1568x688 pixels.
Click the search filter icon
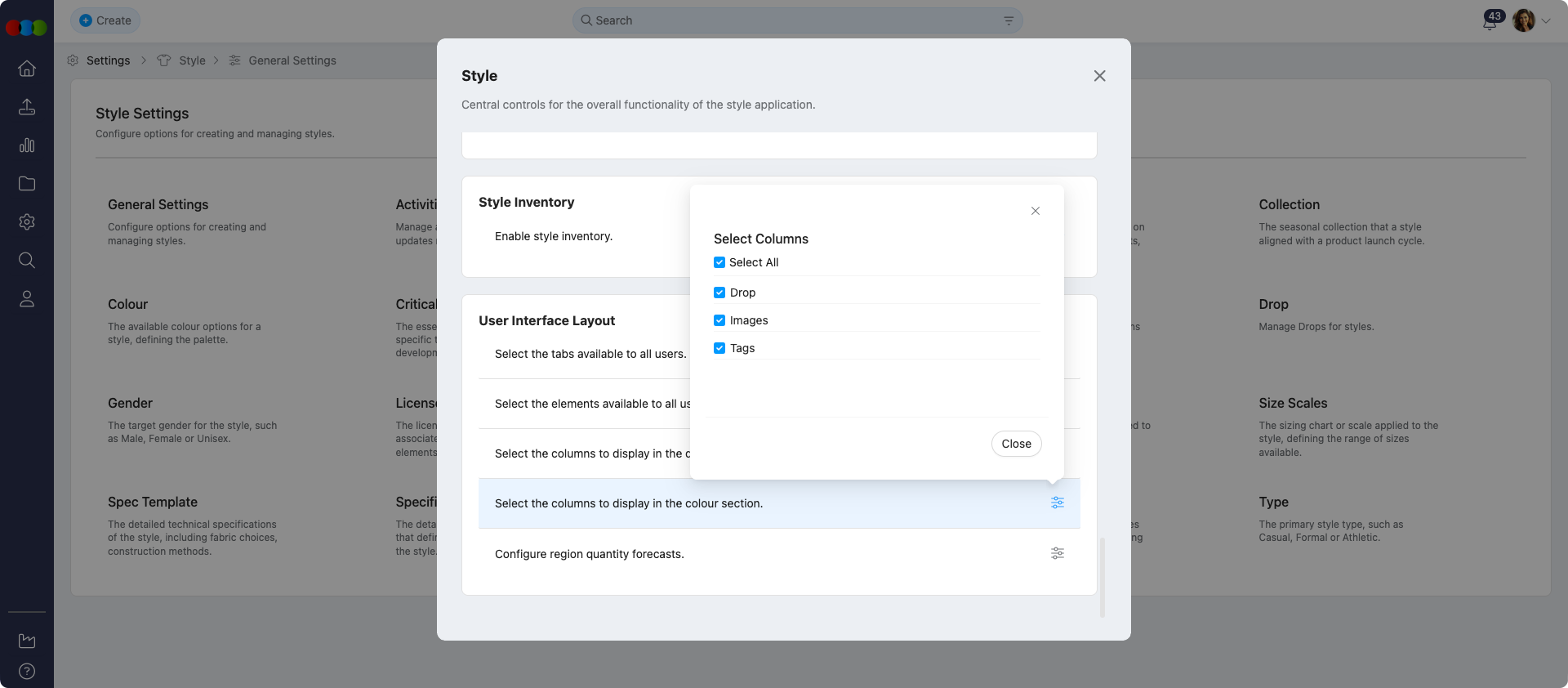coord(1009,20)
